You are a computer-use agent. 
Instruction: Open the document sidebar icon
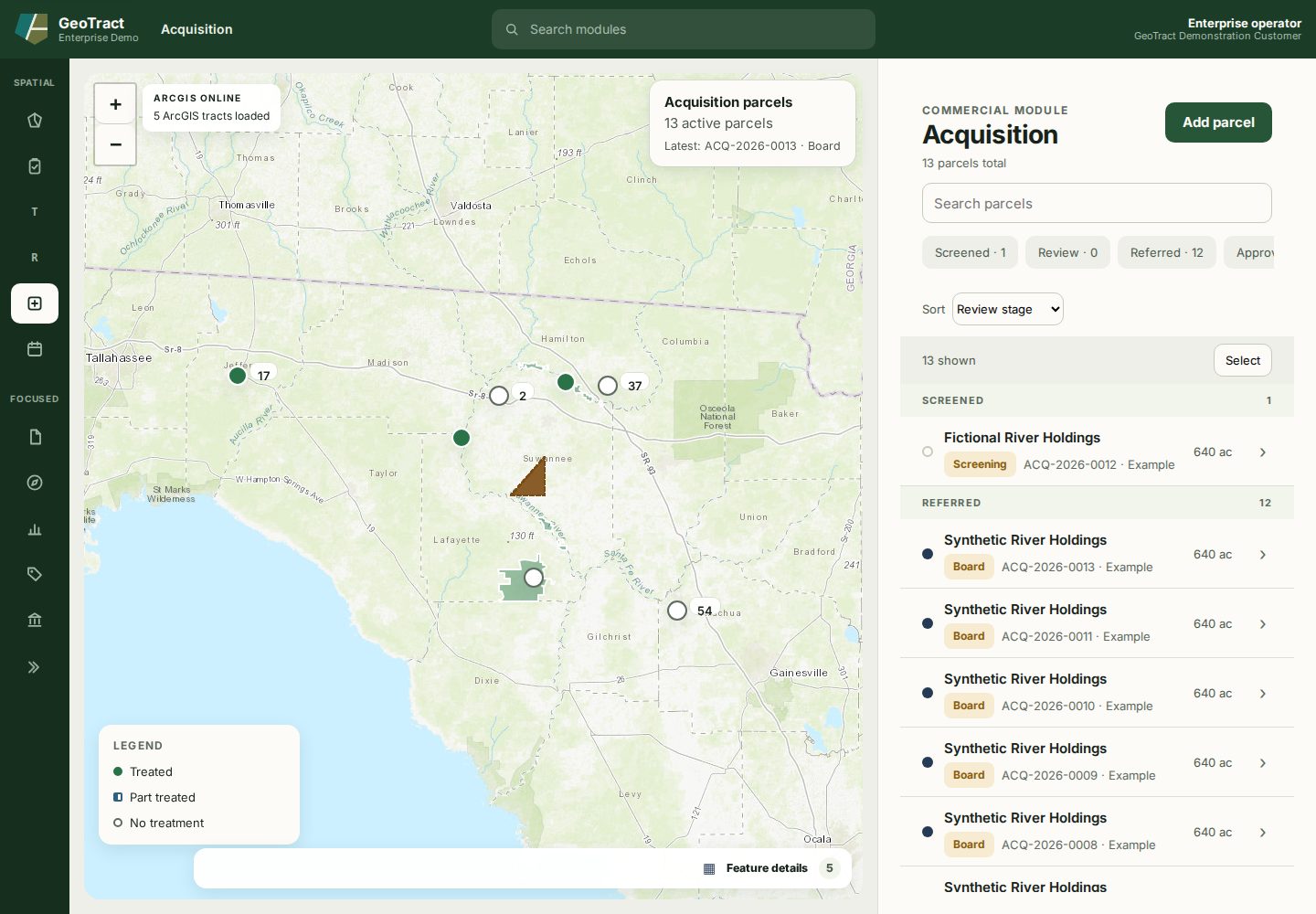(35, 437)
